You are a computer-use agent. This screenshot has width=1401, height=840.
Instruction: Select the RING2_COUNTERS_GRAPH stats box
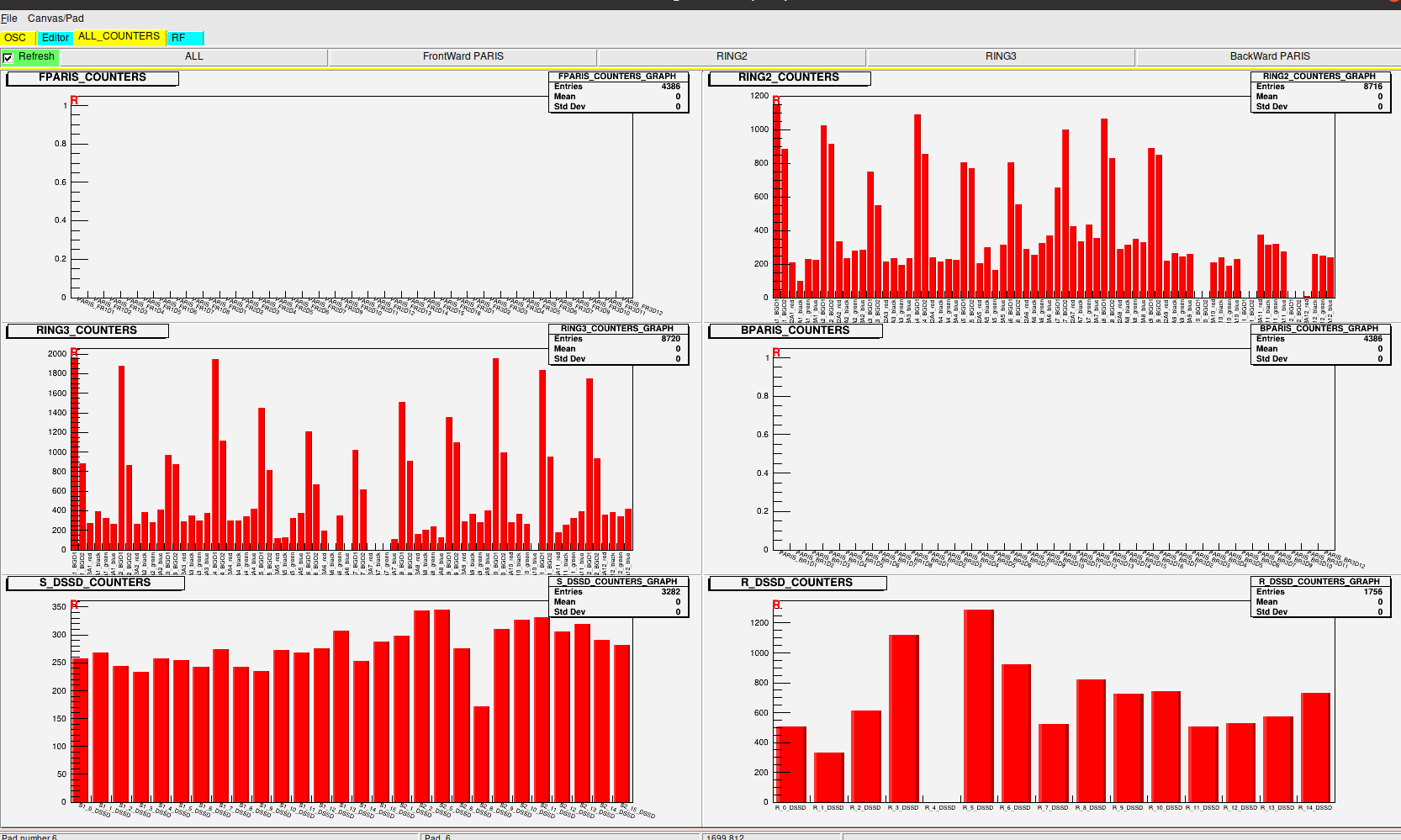(1319, 92)
